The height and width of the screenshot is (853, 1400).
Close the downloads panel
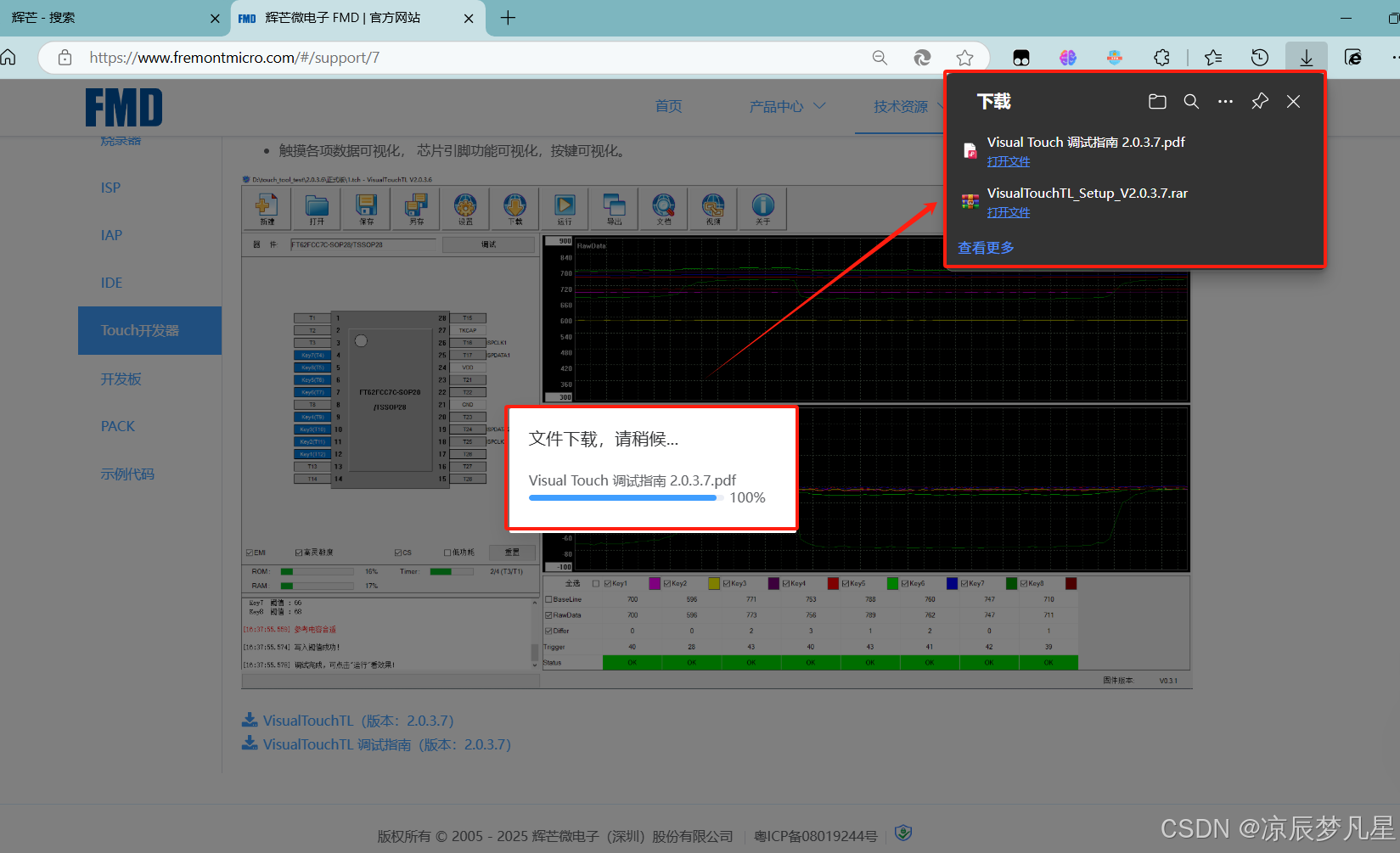(1293, 102)
